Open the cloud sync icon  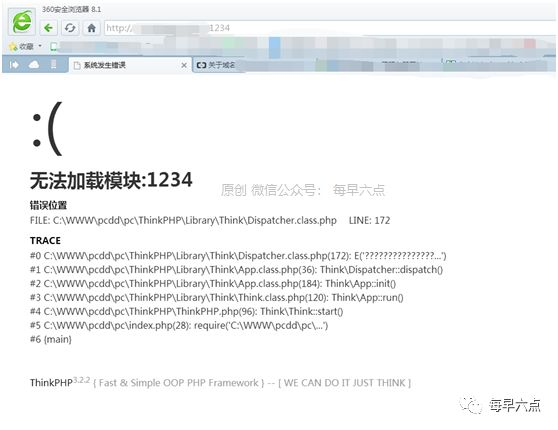coord(34,65)
